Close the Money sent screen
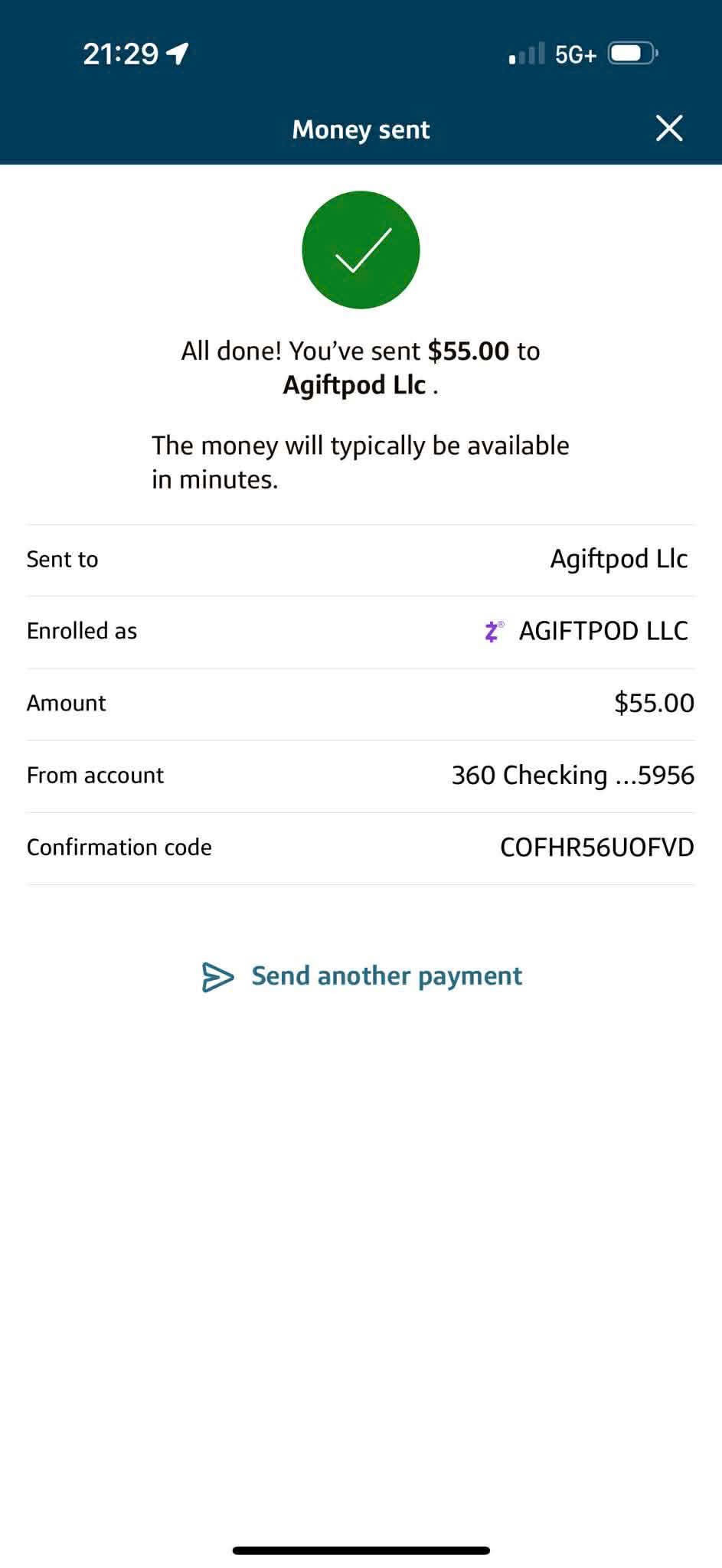This screenshot has height=1568, width=722. coord(669,129)
